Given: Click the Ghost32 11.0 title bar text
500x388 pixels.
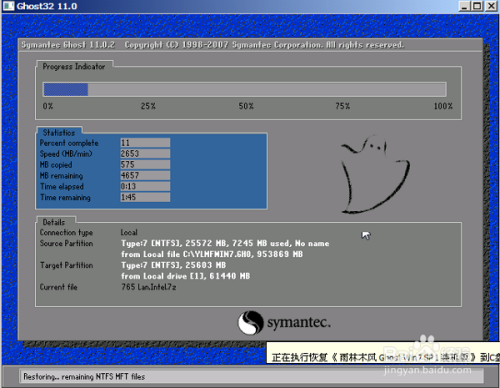Looking at the screenshot, I should coord(47,6).
